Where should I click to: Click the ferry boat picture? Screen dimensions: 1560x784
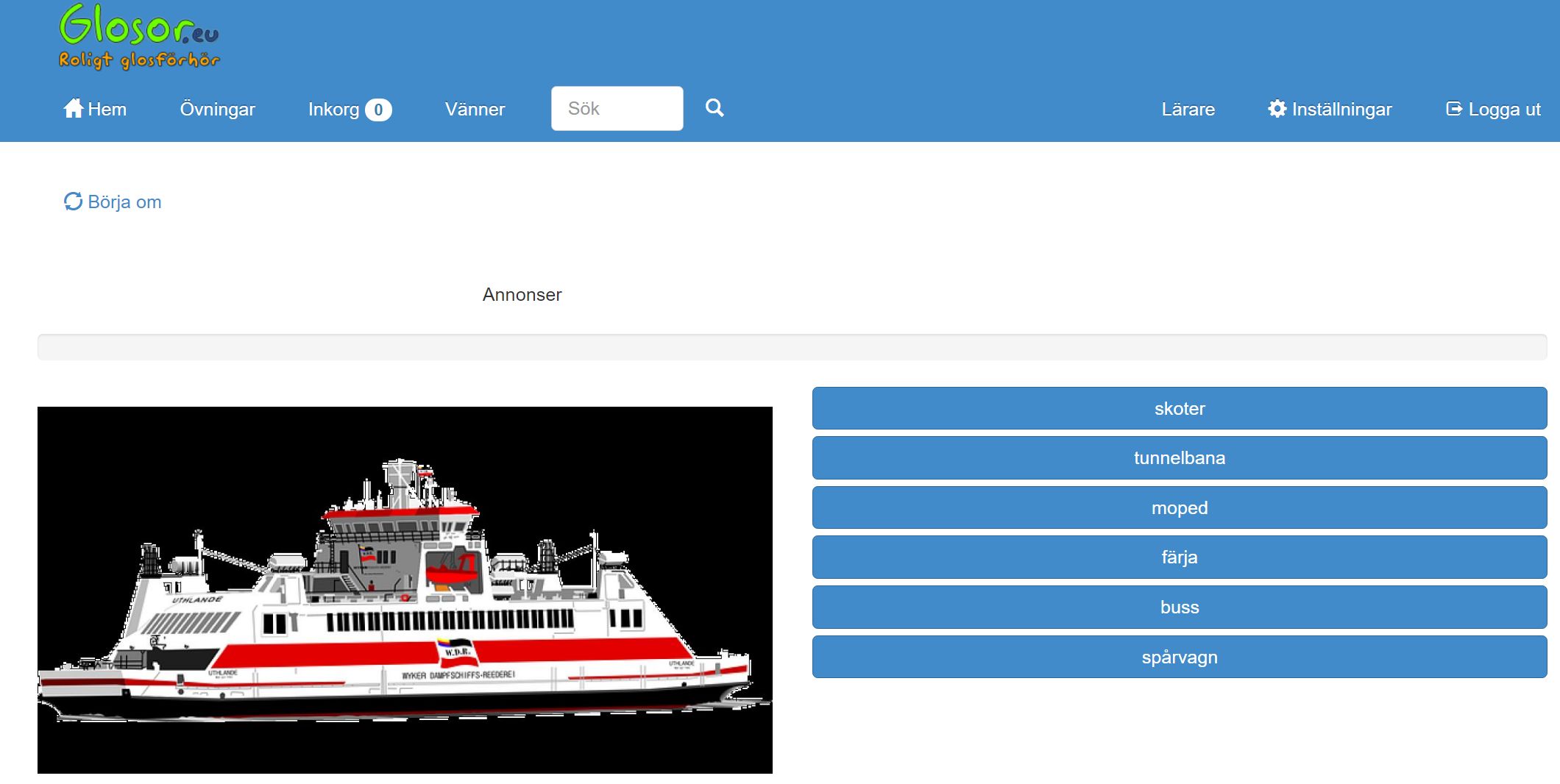(405, 590)
